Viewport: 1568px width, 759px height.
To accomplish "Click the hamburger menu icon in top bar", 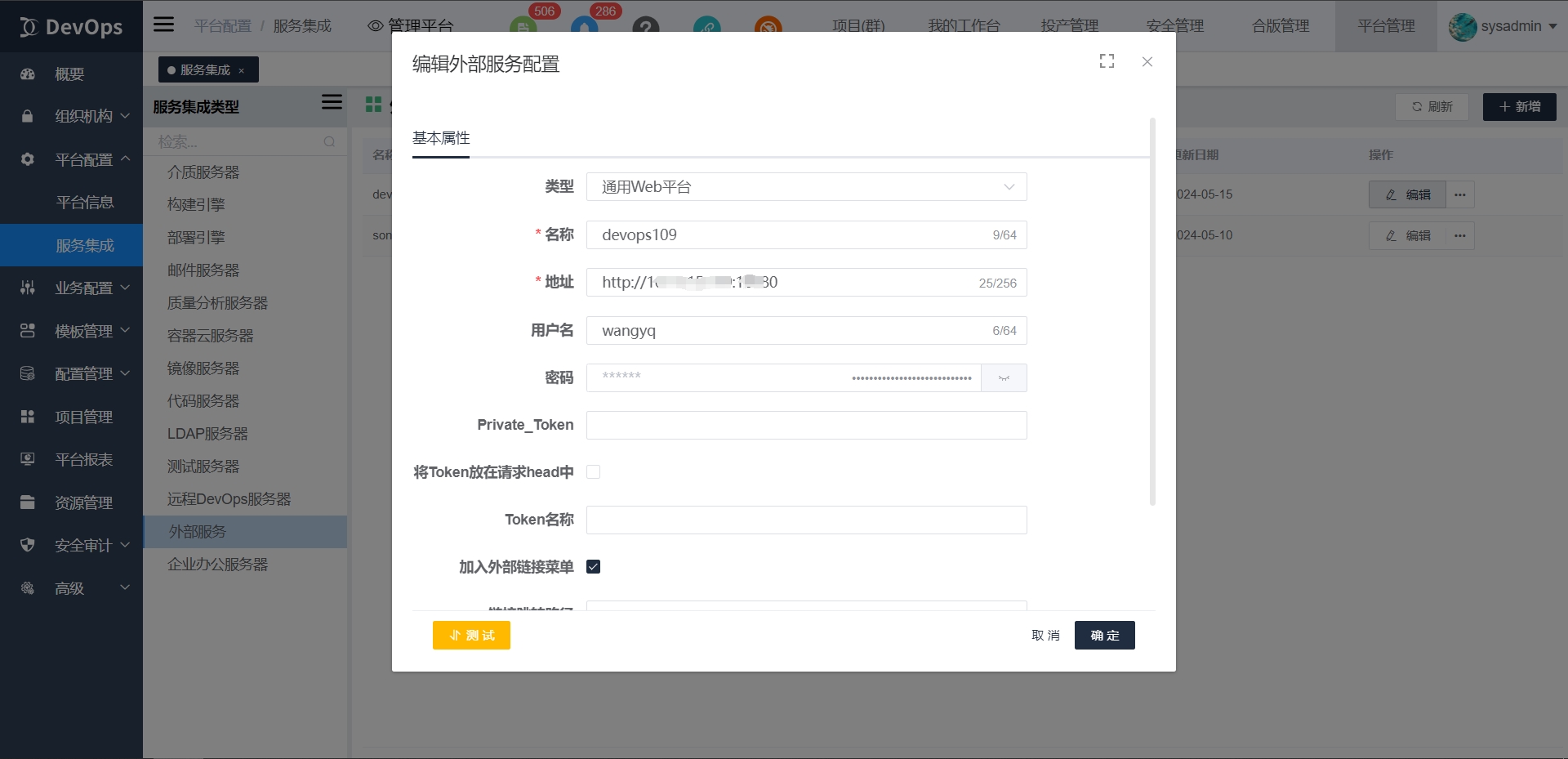I will 164,25.
